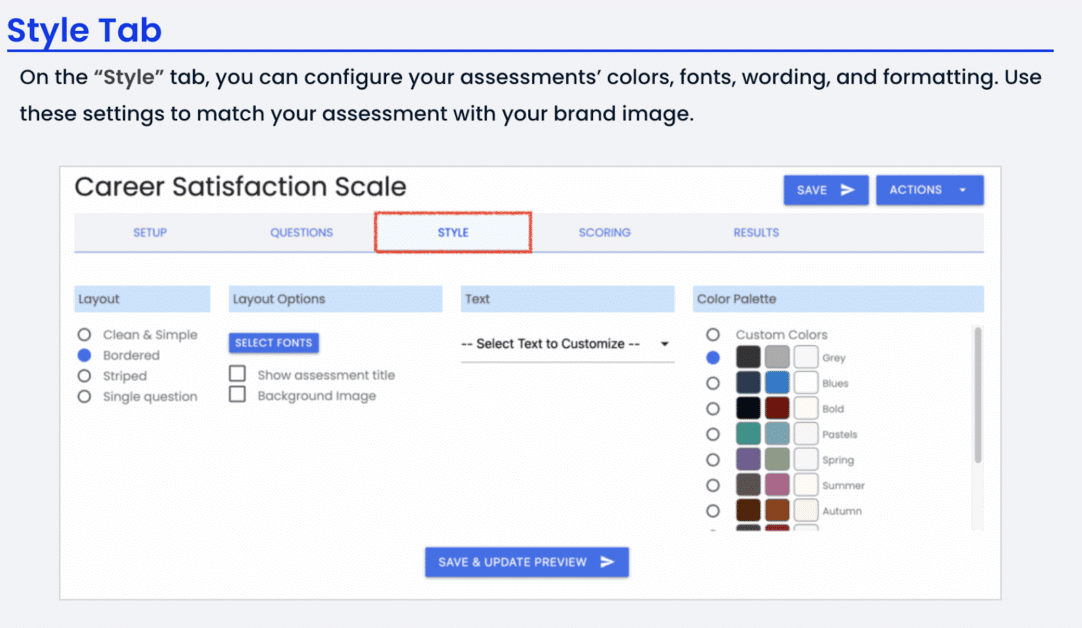Select the Clean & Simple layout
This screenshot has width=1082, height=628.
[85, 335]
